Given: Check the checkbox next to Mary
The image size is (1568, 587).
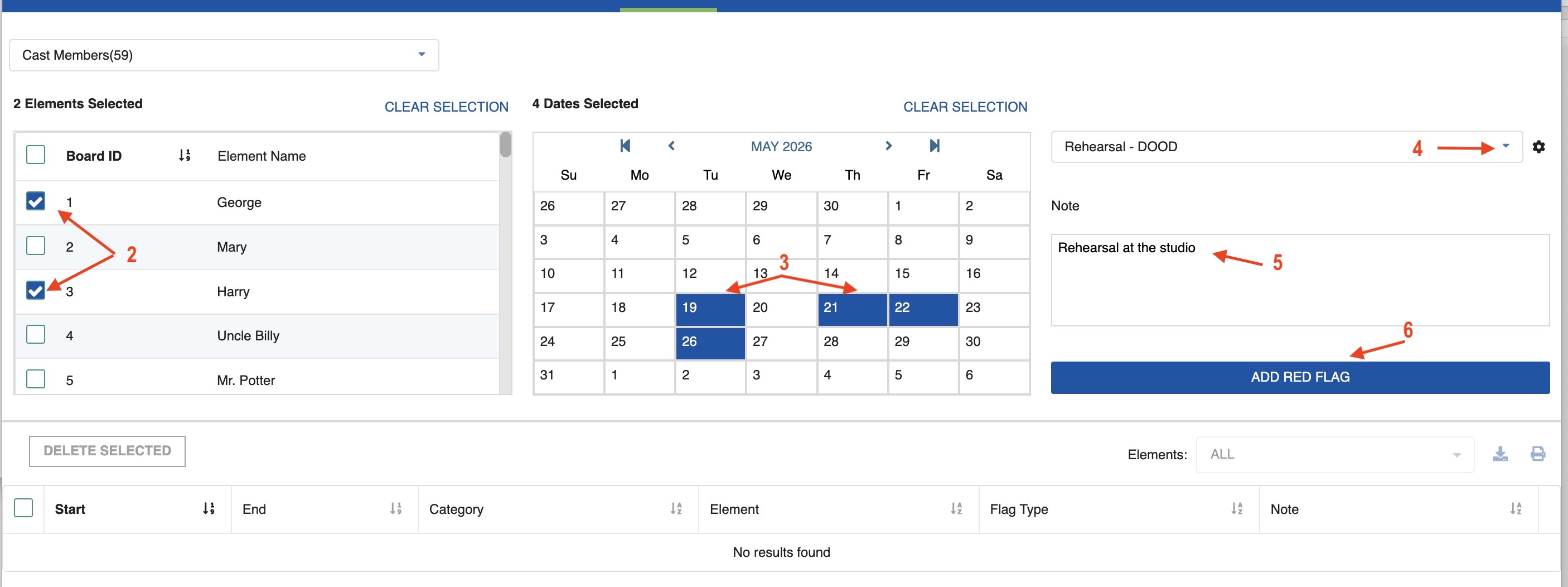Looking at the screenshot, I should 35,246.
